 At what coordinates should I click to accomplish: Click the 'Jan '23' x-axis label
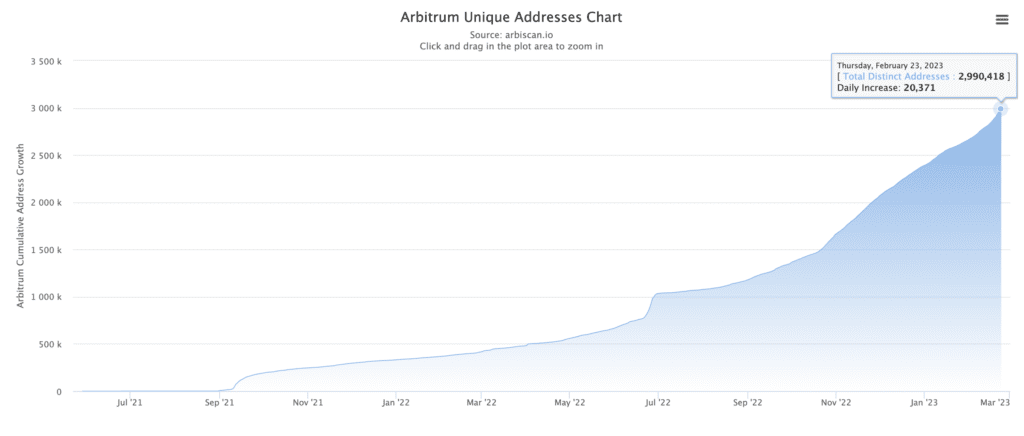[924, 404]
